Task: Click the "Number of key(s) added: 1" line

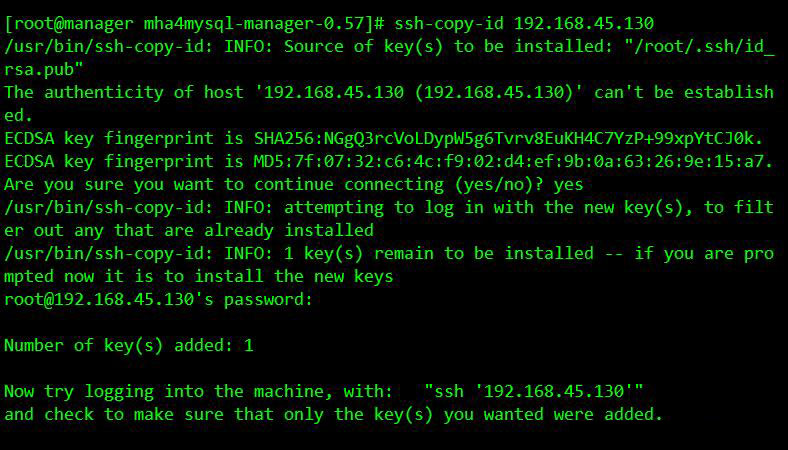Action: click(130, 345)
